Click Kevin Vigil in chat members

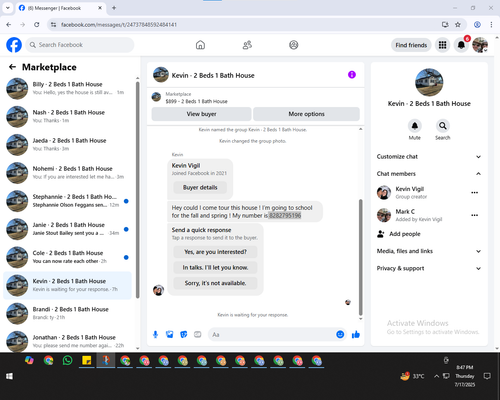click(x=410, y=189)
